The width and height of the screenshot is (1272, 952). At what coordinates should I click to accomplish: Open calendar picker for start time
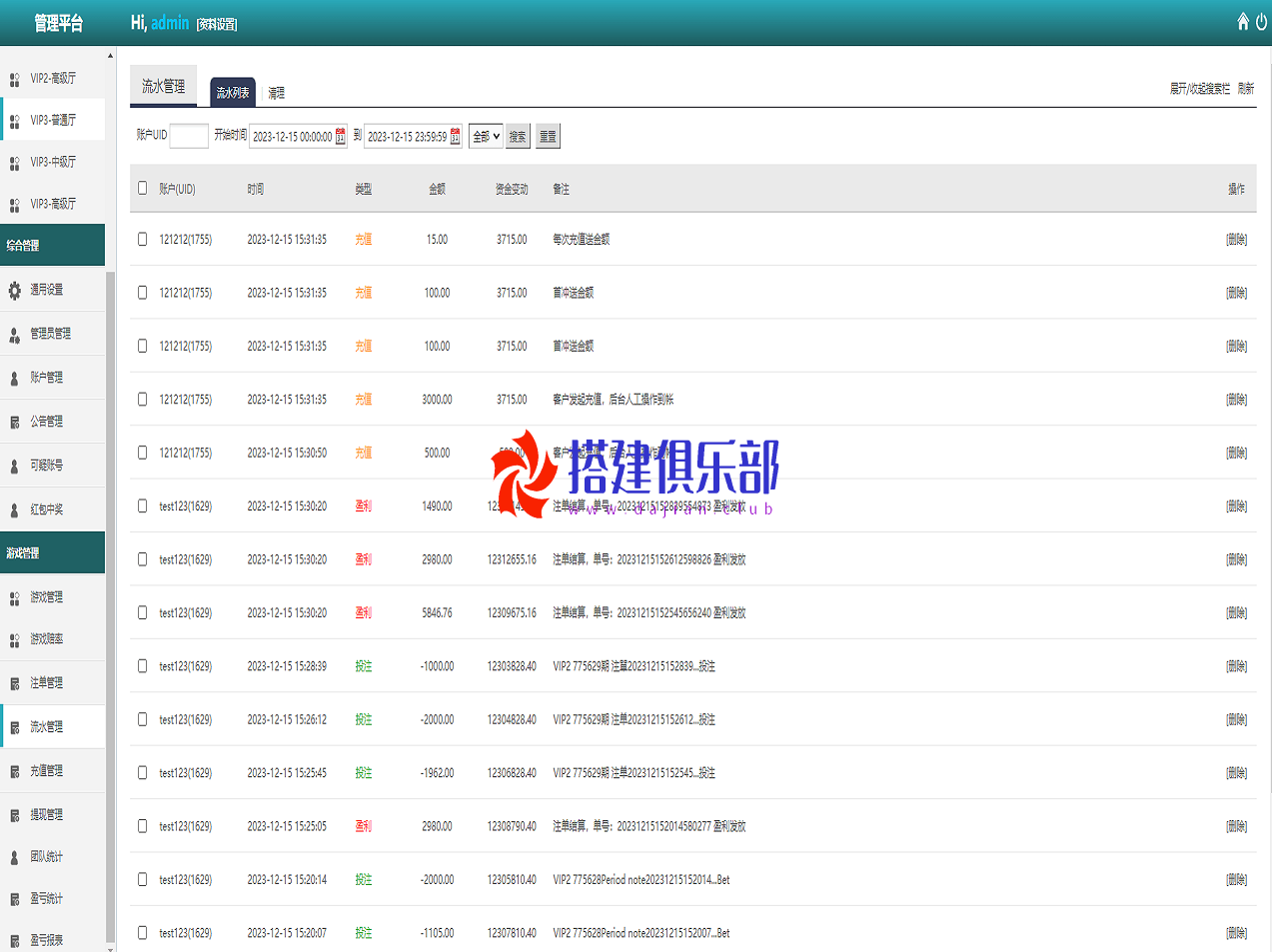pos(341,137)
